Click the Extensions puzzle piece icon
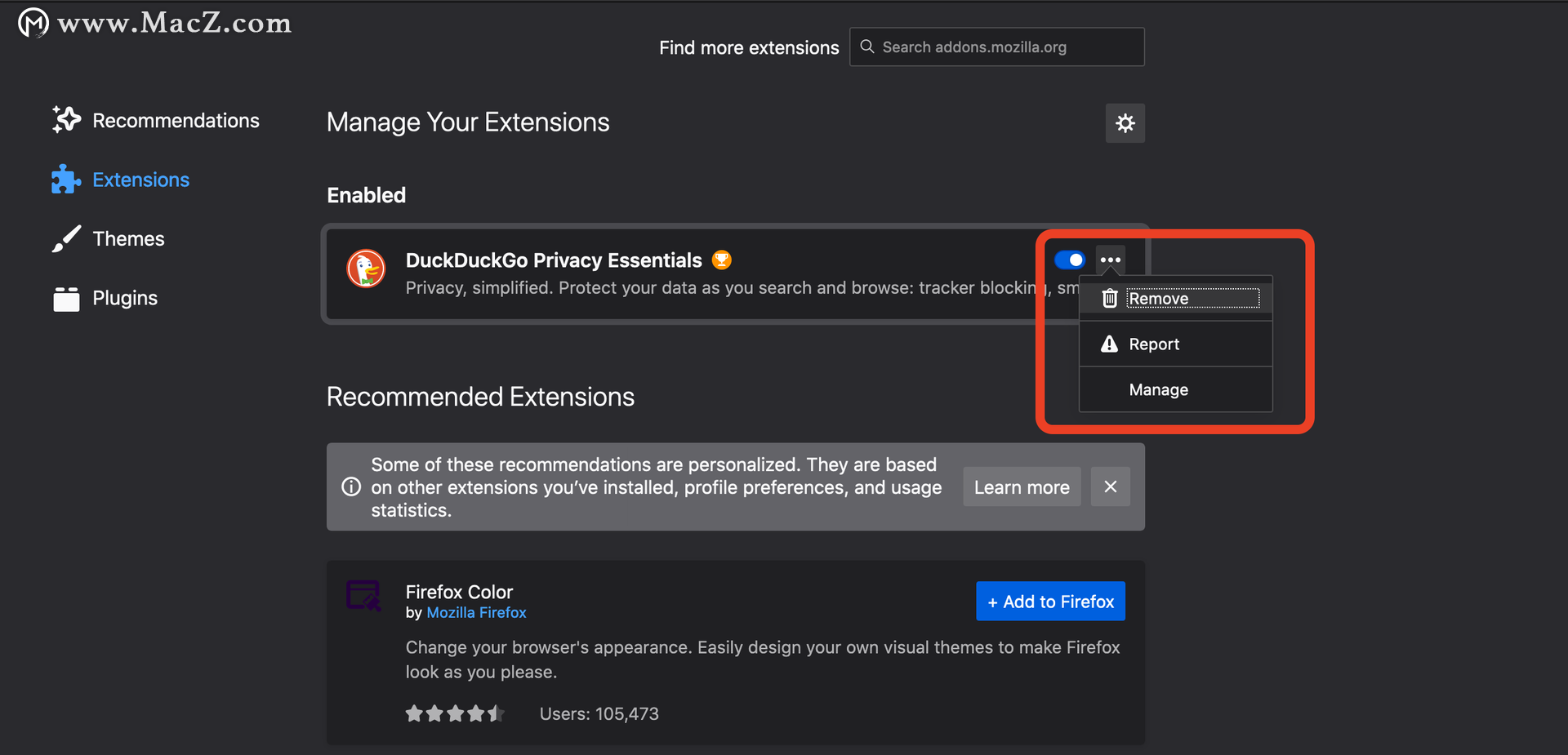The width and height of the screenshot is (1568, 755). click(x=66, y=180)
